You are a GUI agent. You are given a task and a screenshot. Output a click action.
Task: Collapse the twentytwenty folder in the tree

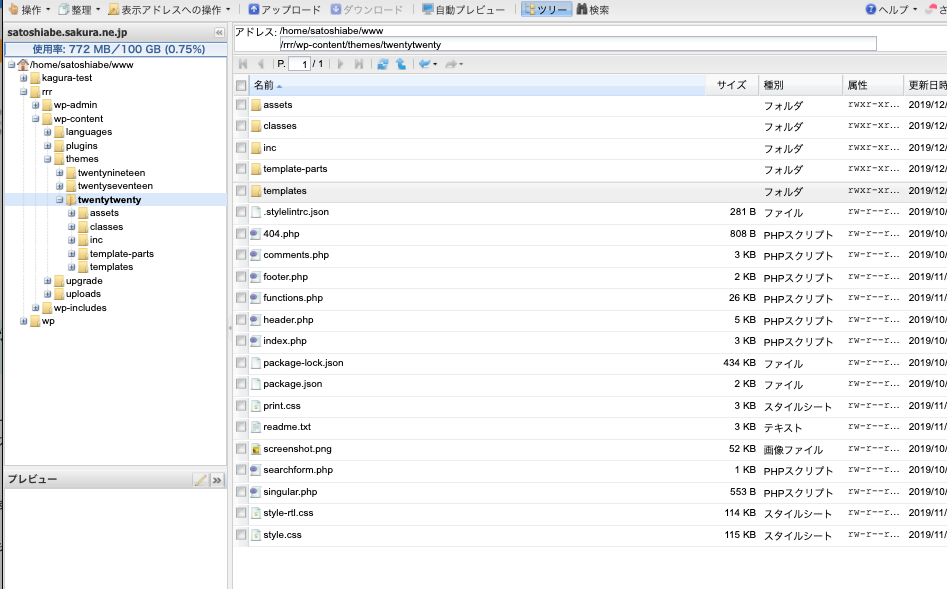pos(59,200)
